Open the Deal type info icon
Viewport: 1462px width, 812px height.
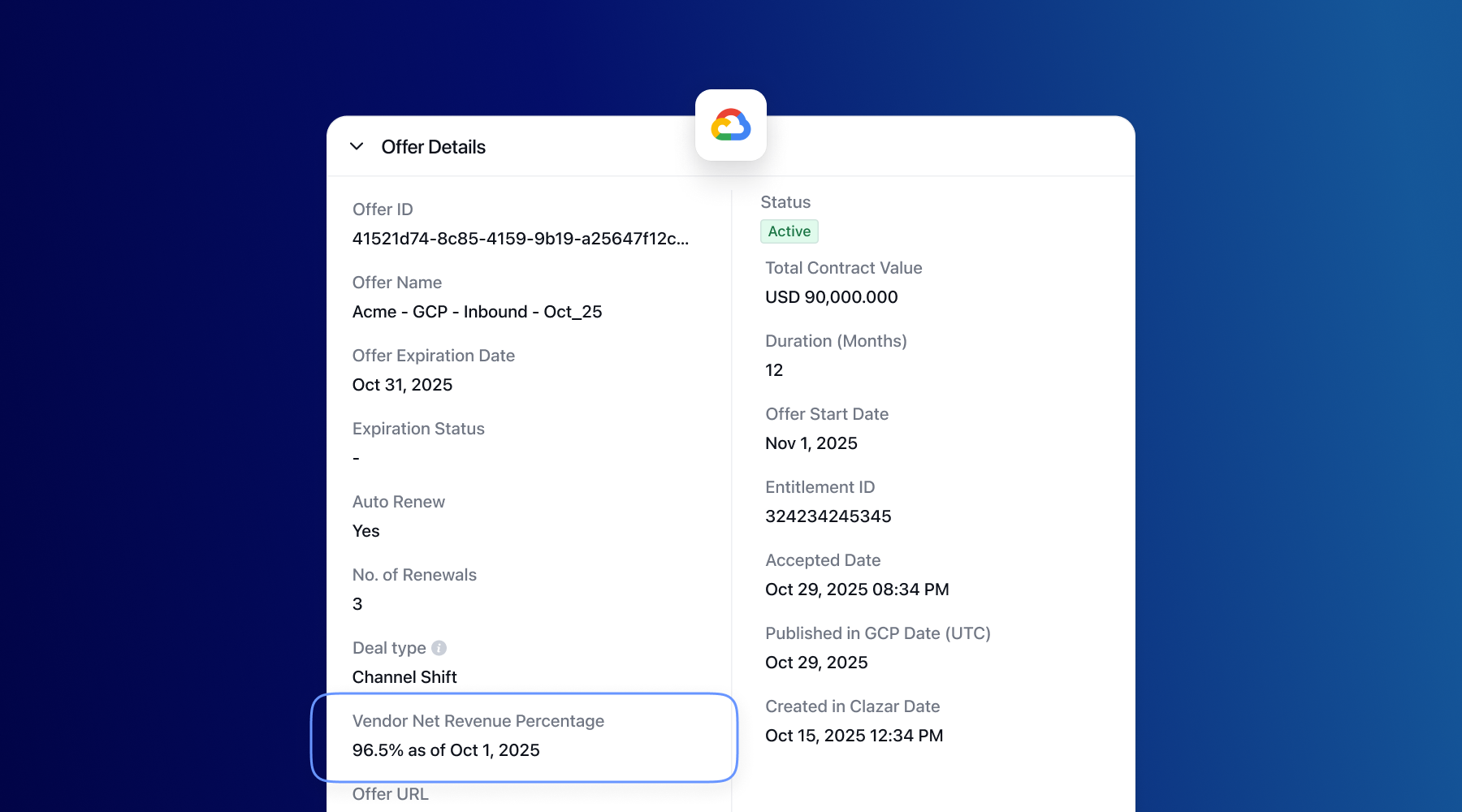tap(439, 648)
